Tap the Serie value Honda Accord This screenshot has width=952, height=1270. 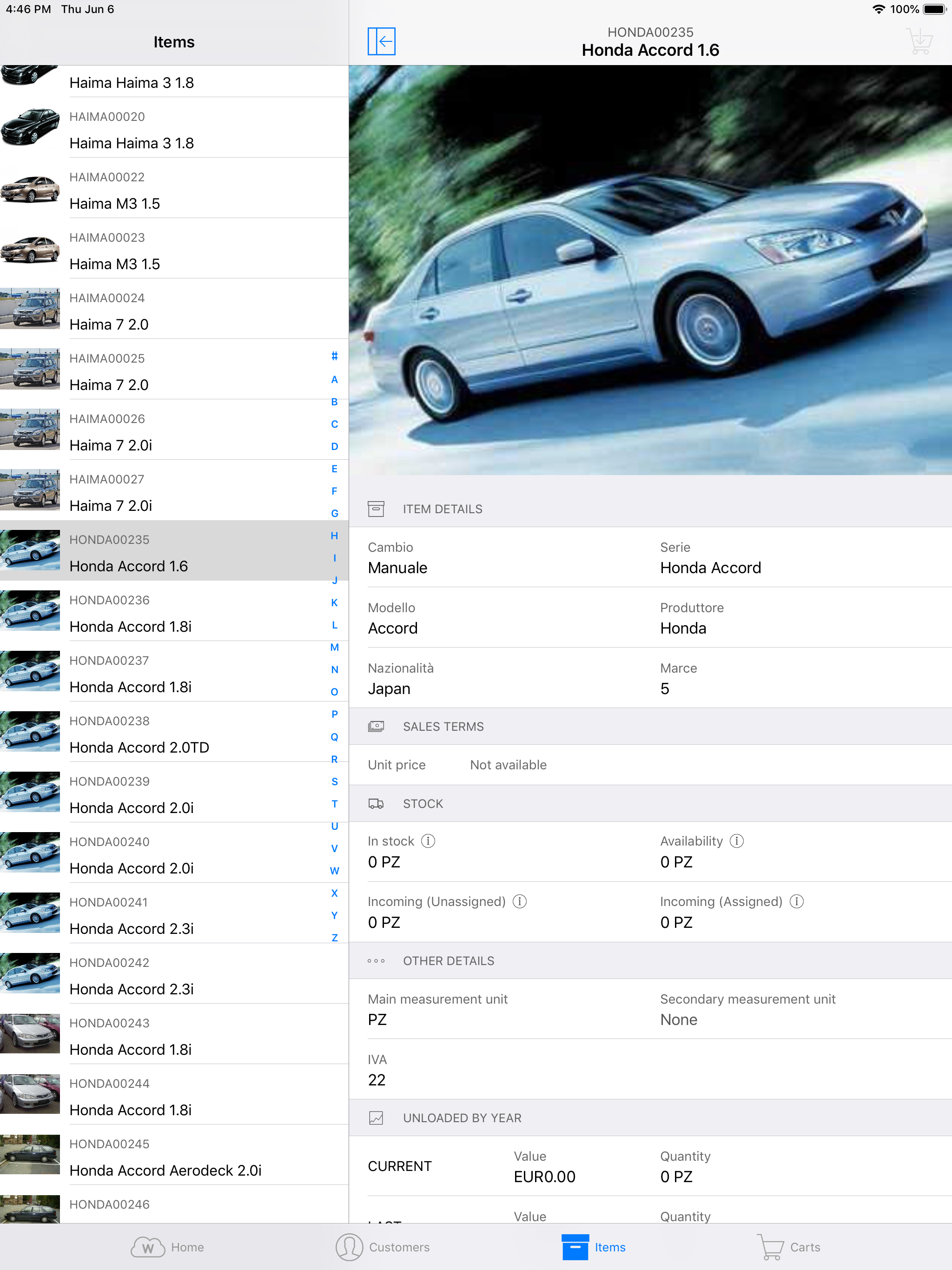click(x=710, y=568)
